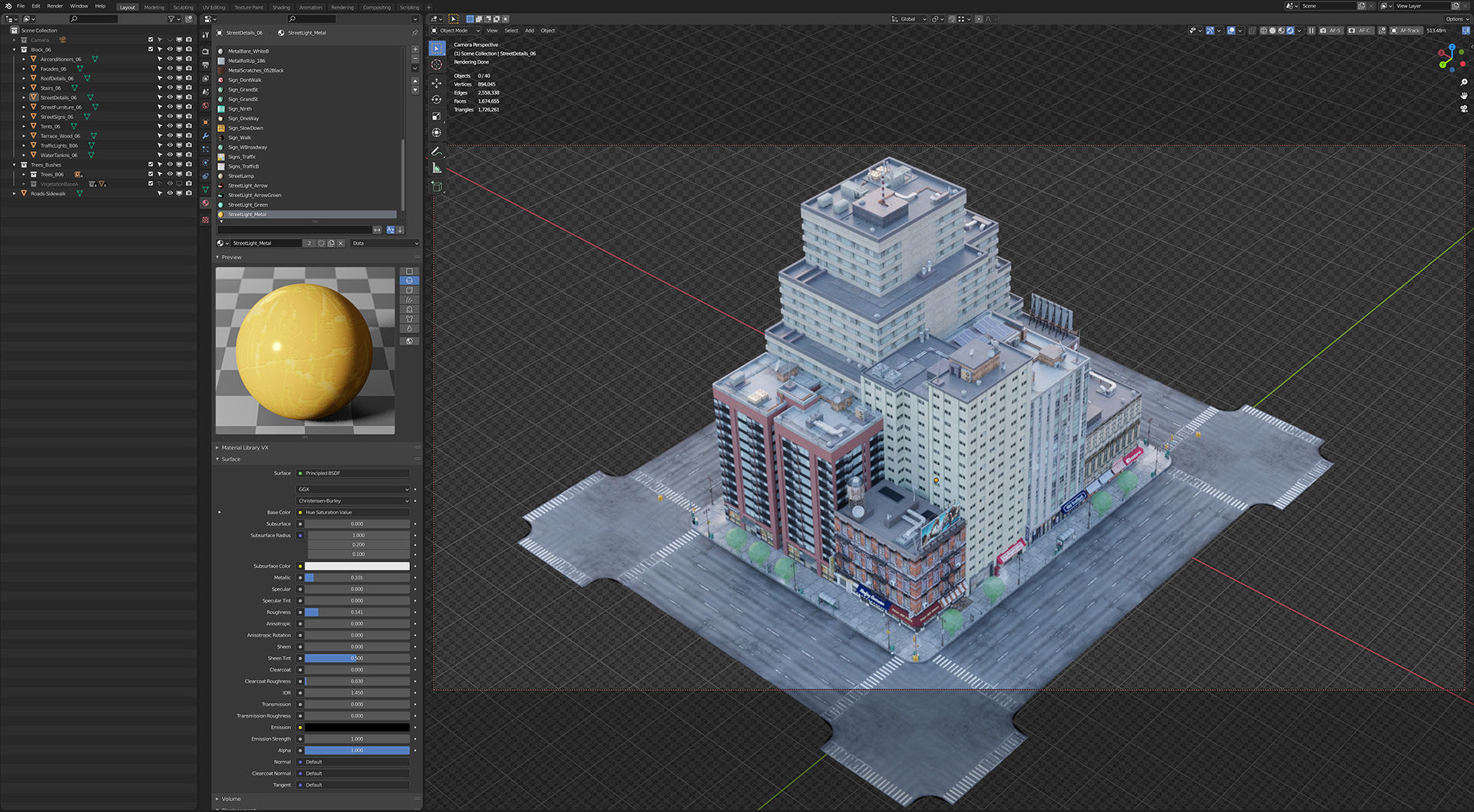Pick the Annotate tool

(x=437, y=151)
